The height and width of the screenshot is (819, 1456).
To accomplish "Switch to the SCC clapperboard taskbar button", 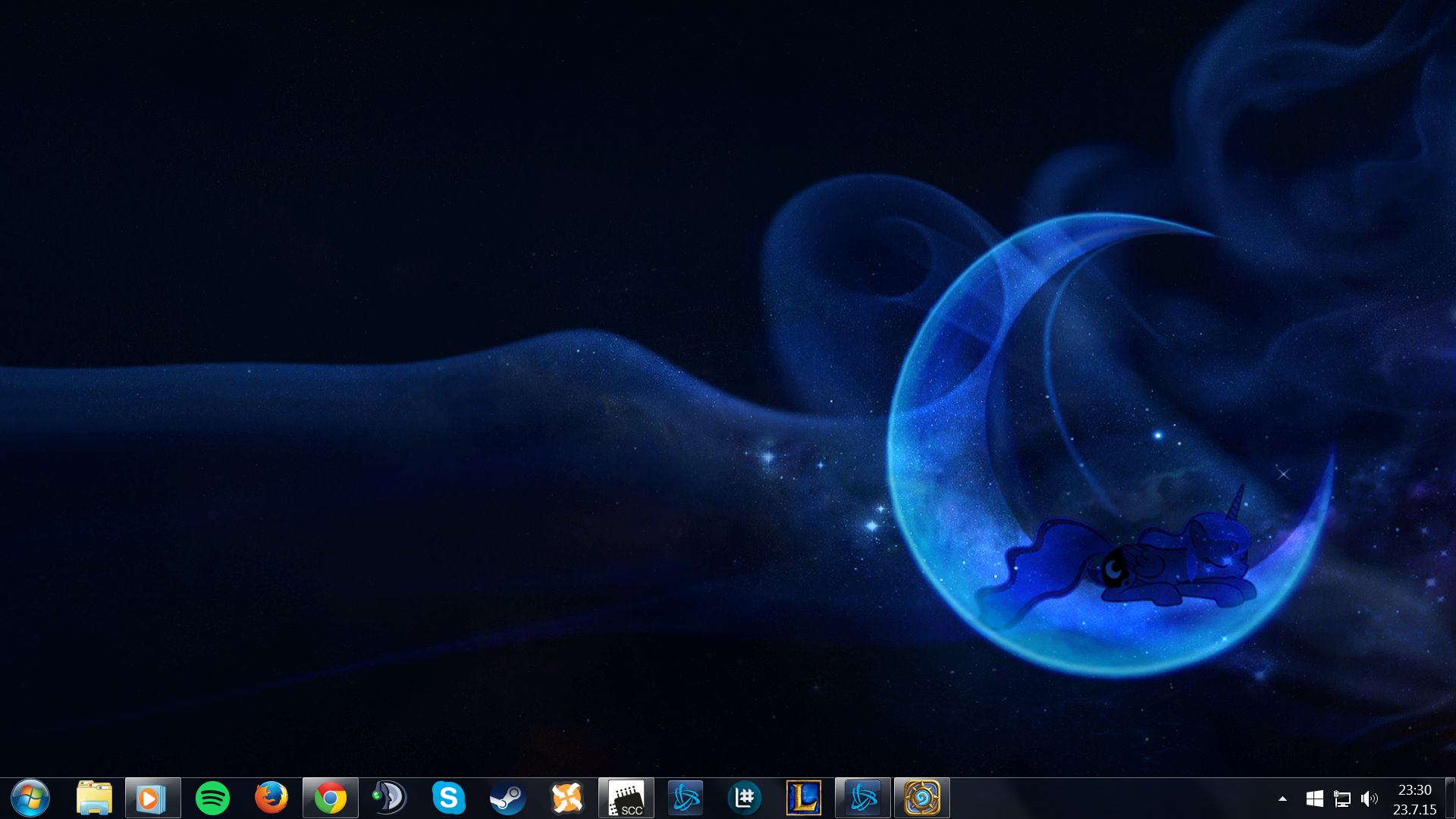I will coord(626,798).
